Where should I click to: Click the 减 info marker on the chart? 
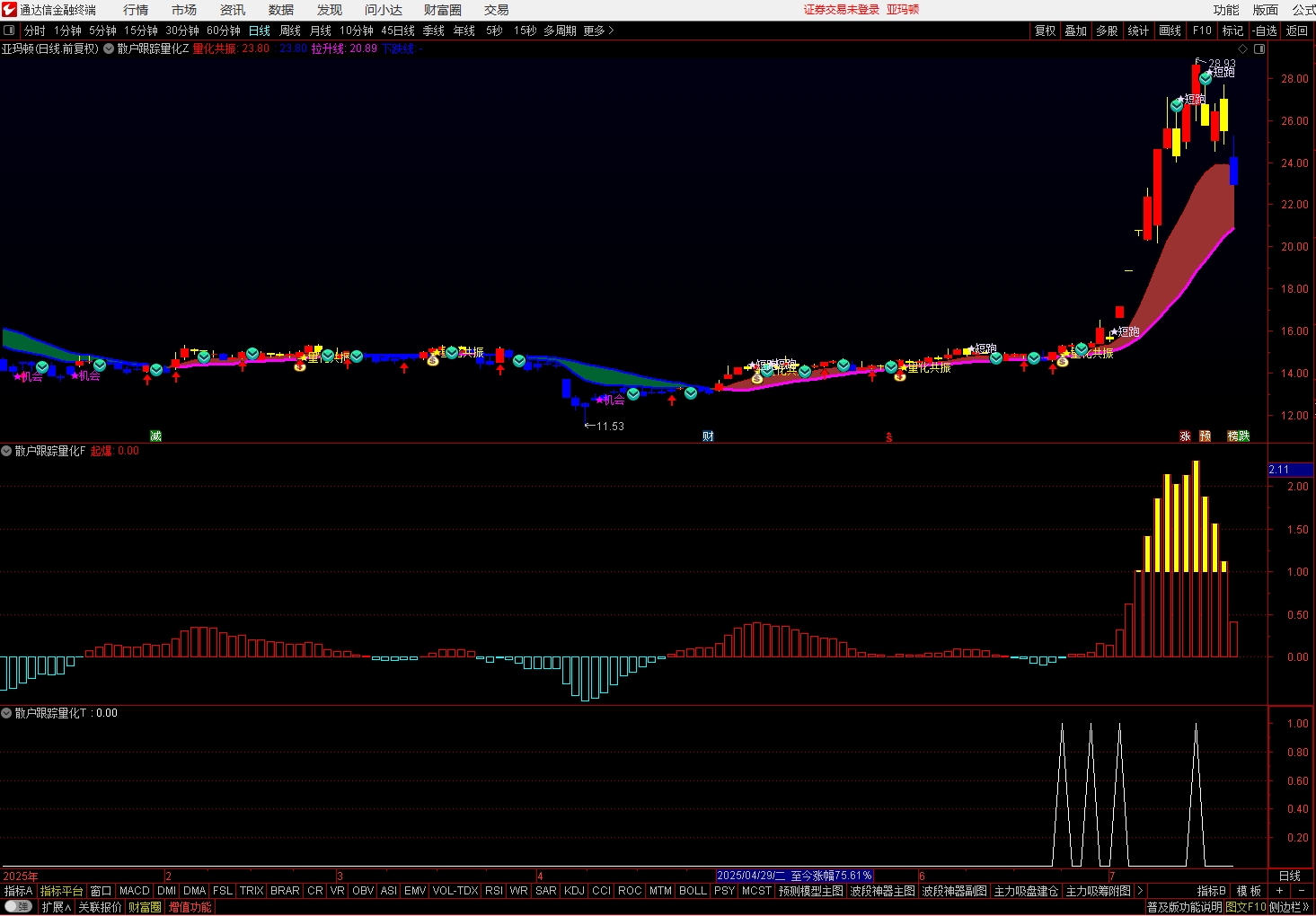pos(155,436)
